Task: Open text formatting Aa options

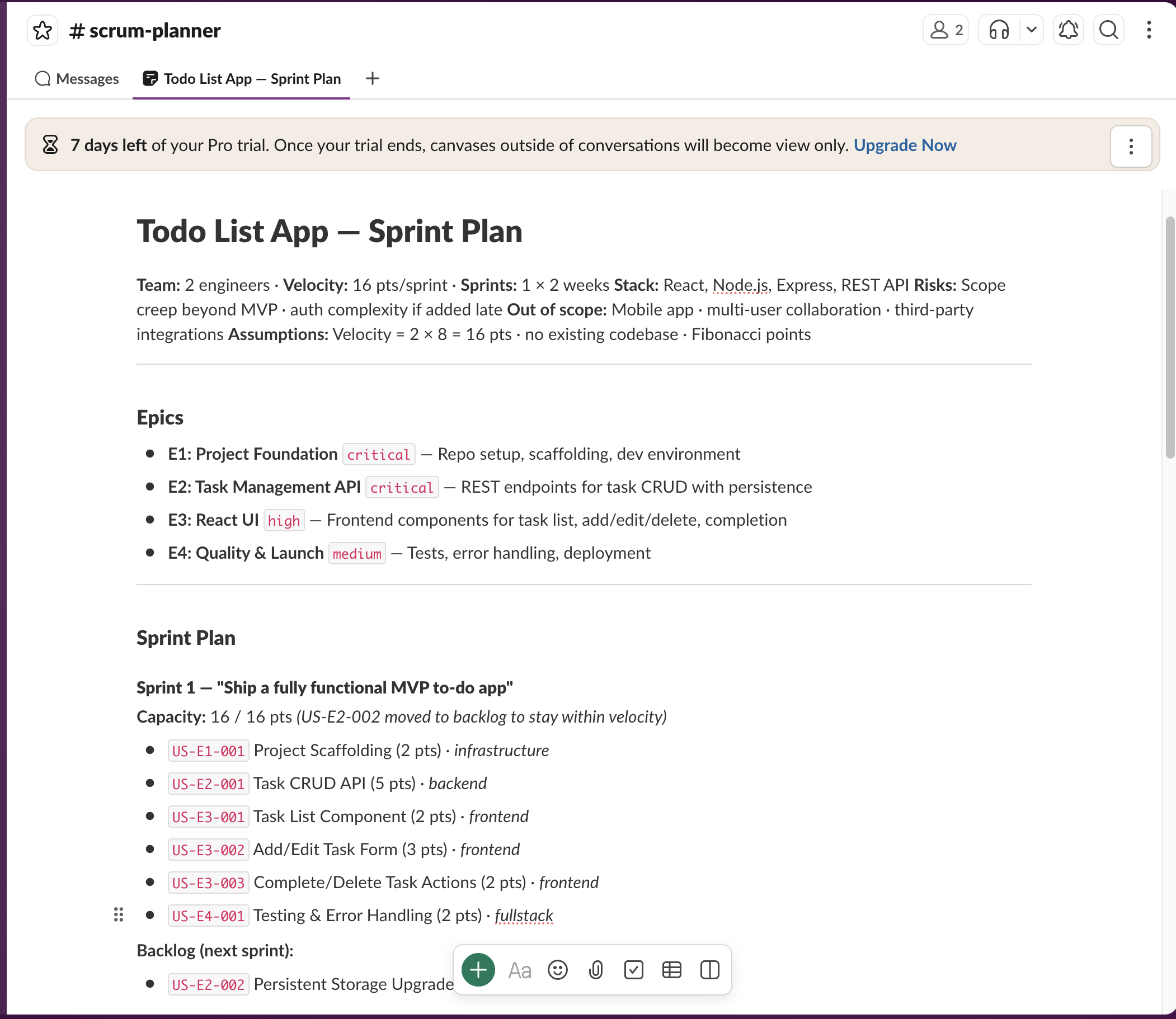Action: 519,970
